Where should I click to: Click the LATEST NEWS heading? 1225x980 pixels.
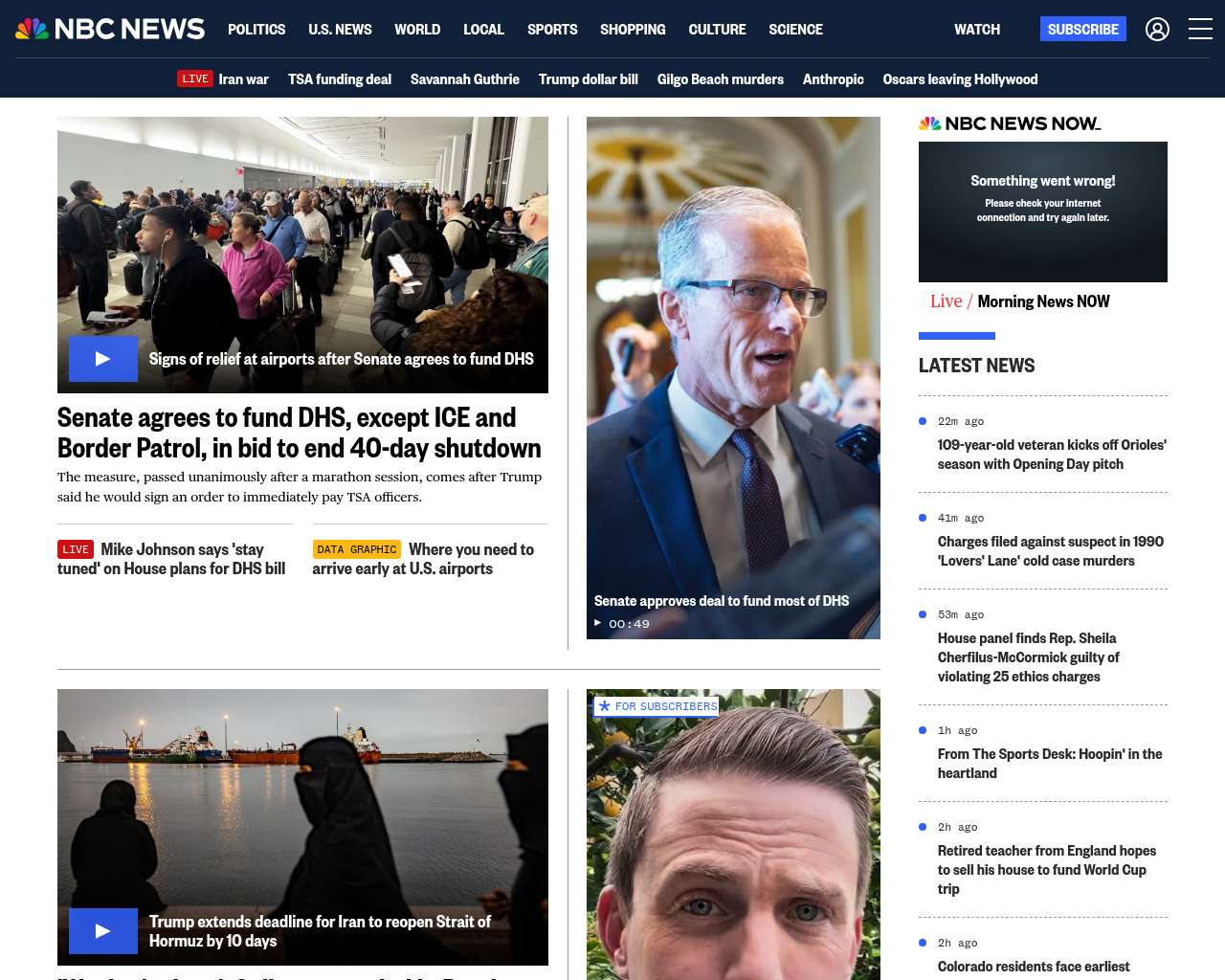click(x=976, y=366)
